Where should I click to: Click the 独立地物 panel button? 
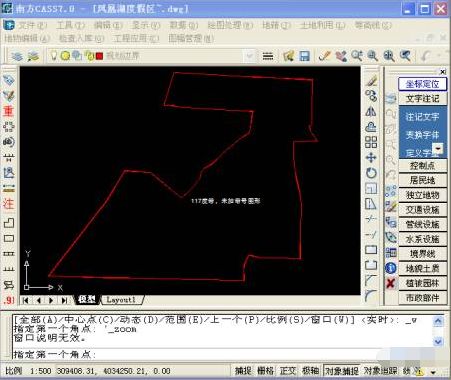point(423,195)
